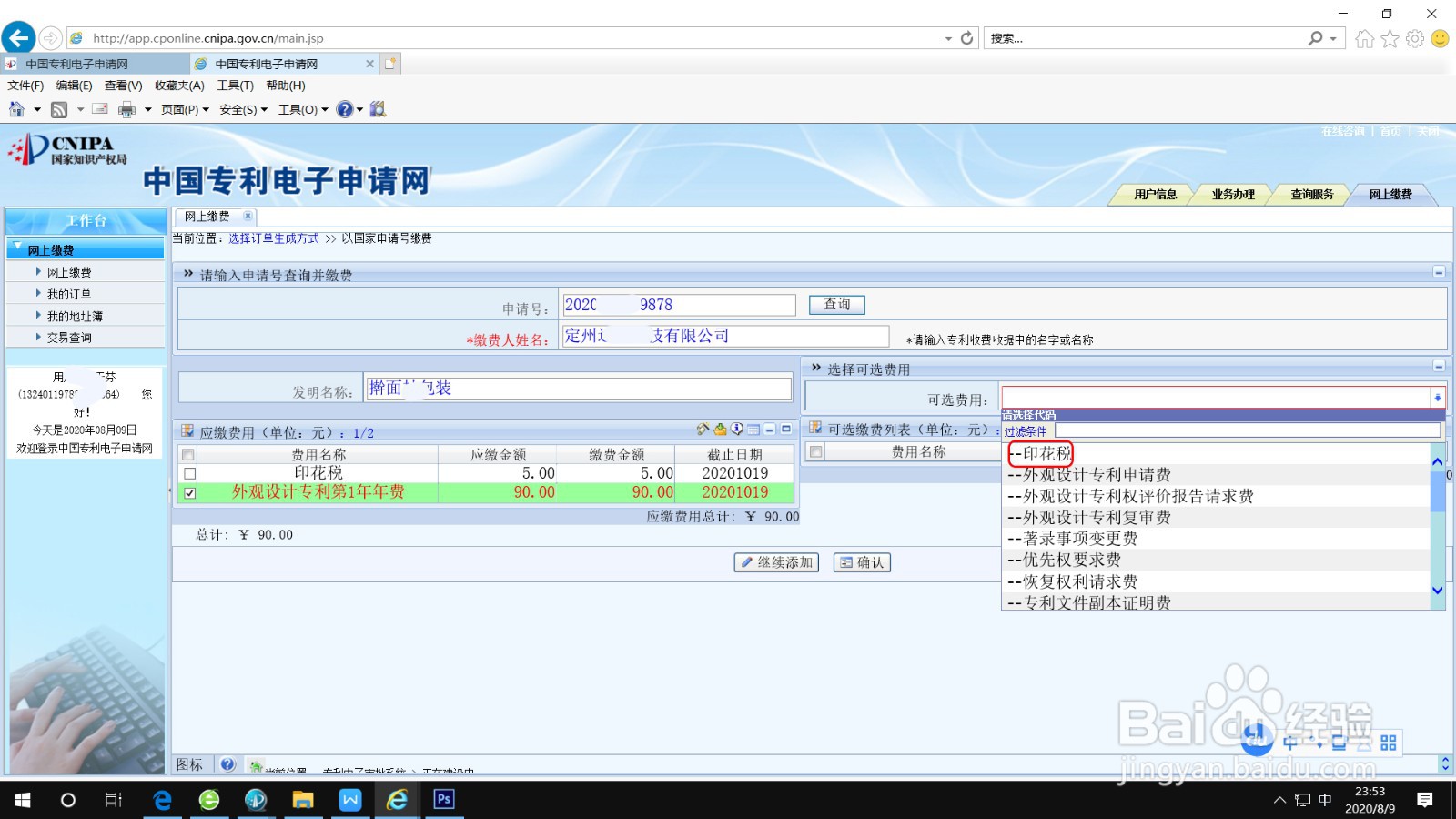
Task: Go back with the browser back arrow
Action: [18, 38]
